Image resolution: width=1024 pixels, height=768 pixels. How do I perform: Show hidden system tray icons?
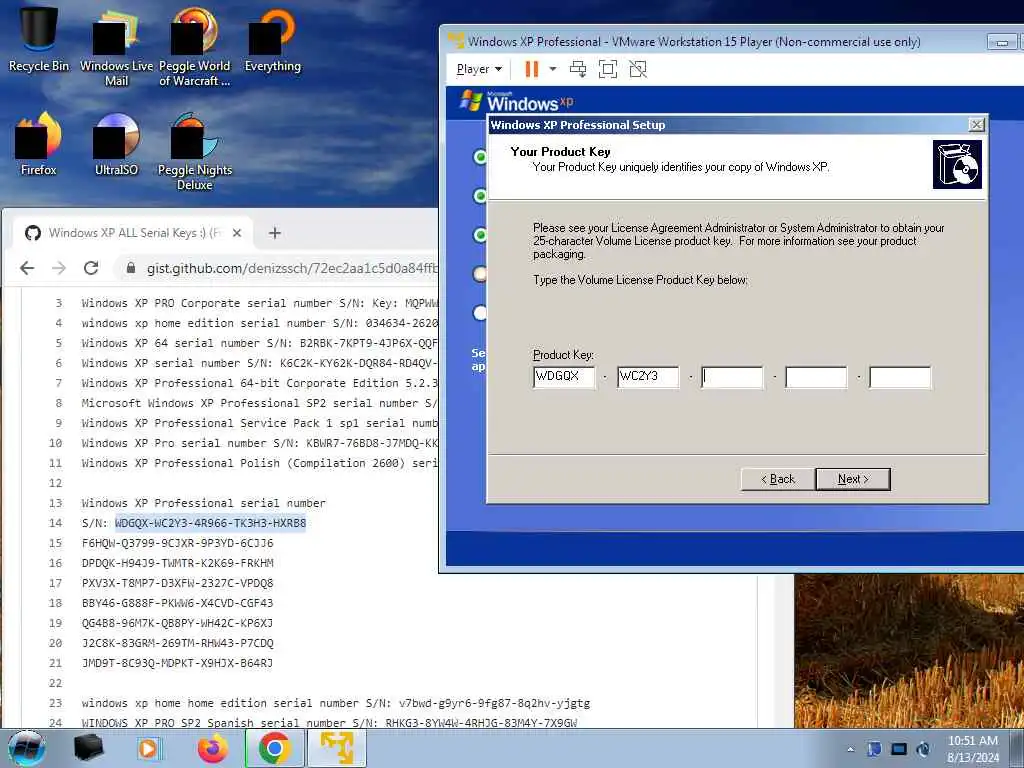coord(850,750)
